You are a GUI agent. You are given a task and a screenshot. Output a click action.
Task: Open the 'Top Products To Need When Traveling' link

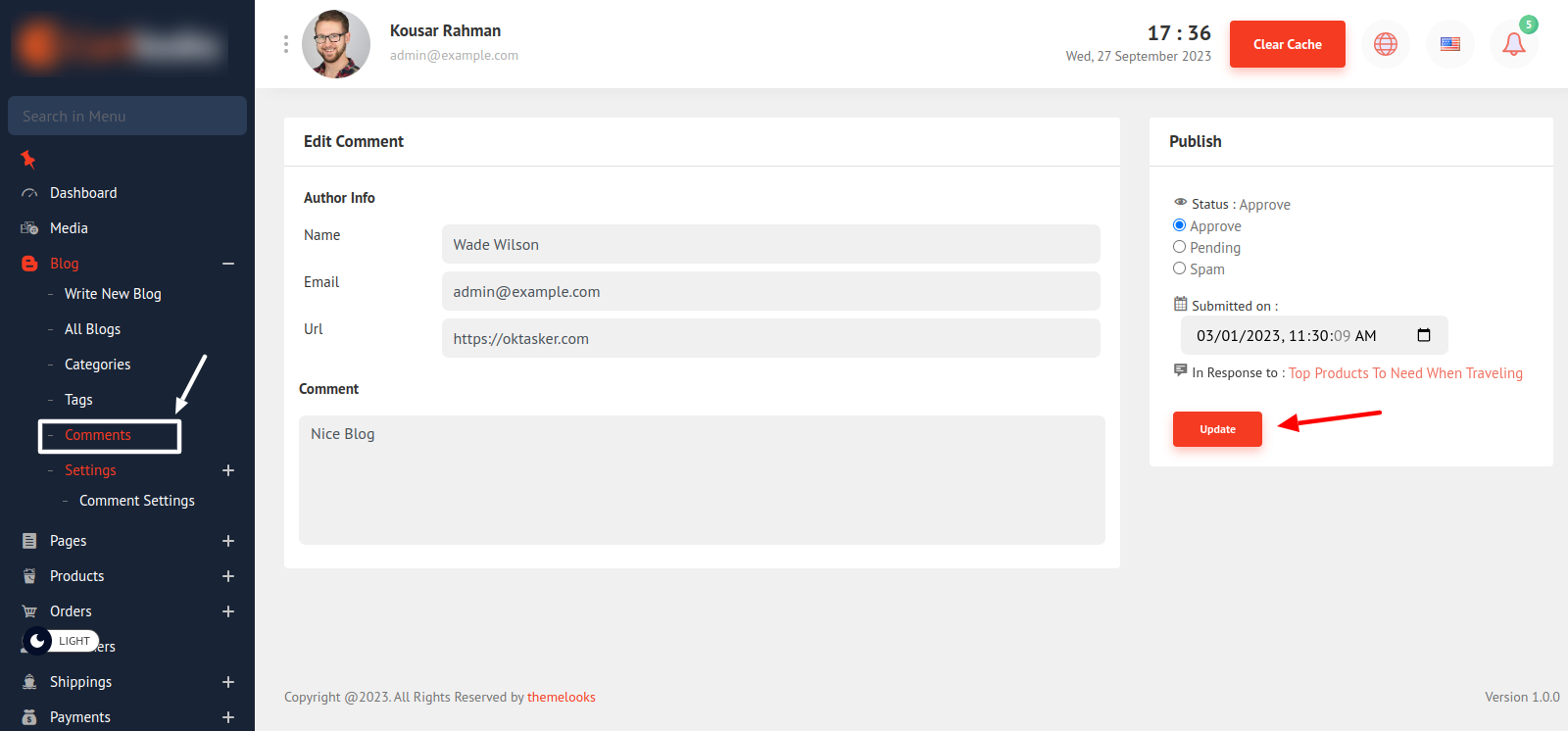coord(1404,373)
